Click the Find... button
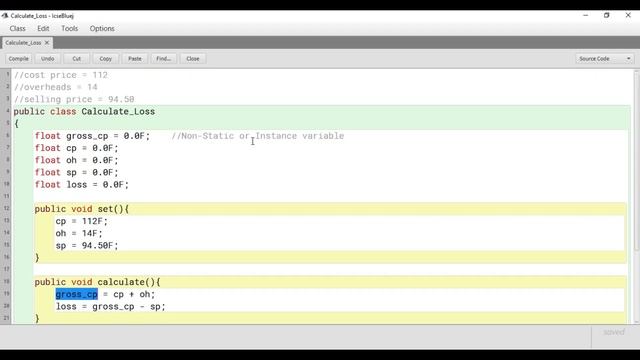640x360 pixels. [163, 59]
